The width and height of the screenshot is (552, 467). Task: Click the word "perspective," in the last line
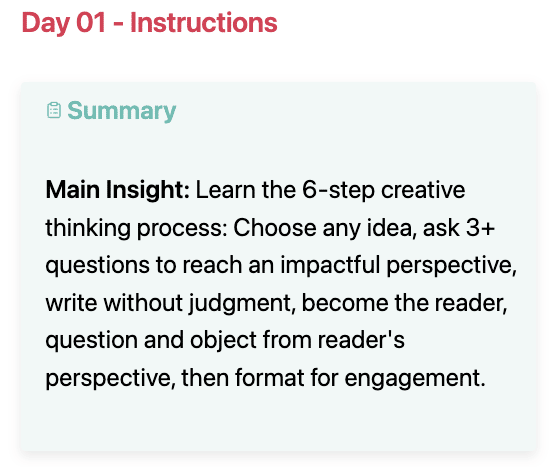[111, 379]
